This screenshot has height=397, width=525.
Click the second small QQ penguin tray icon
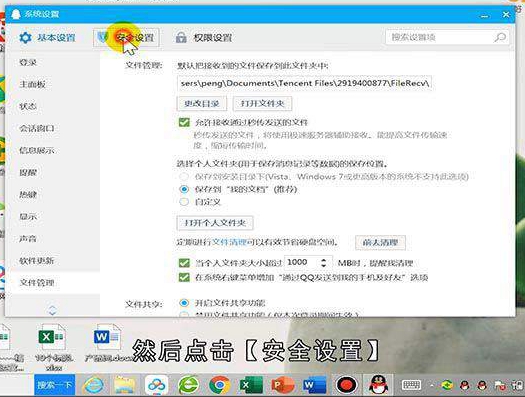(481, 386)
